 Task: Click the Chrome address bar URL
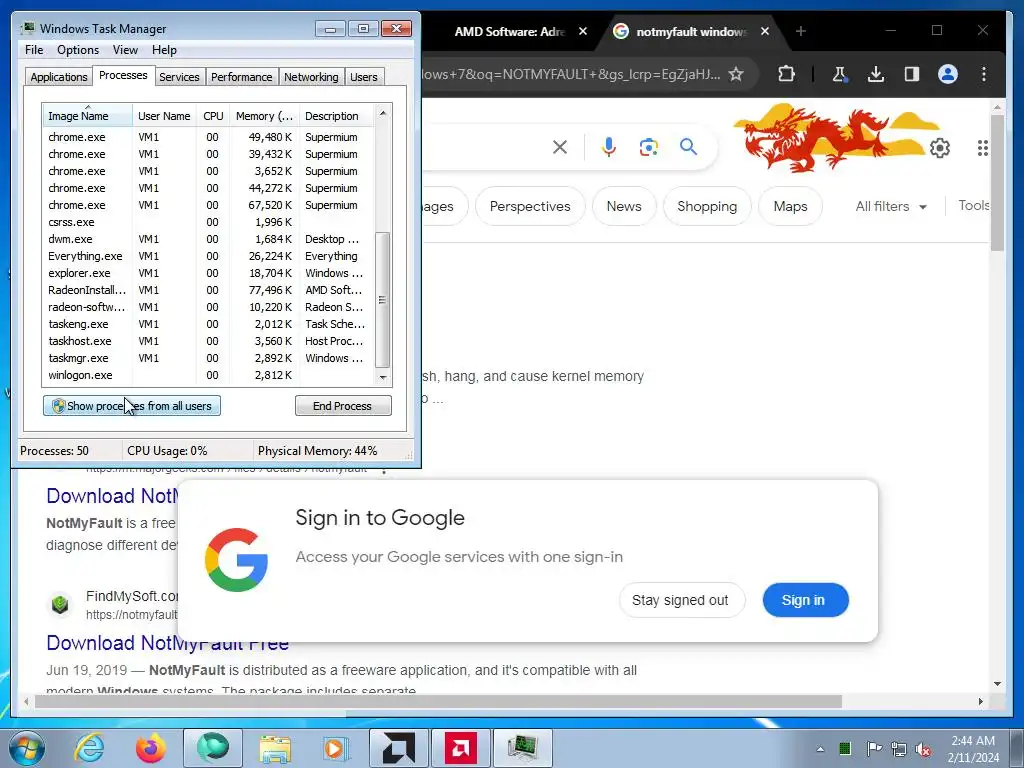[569, 74]
